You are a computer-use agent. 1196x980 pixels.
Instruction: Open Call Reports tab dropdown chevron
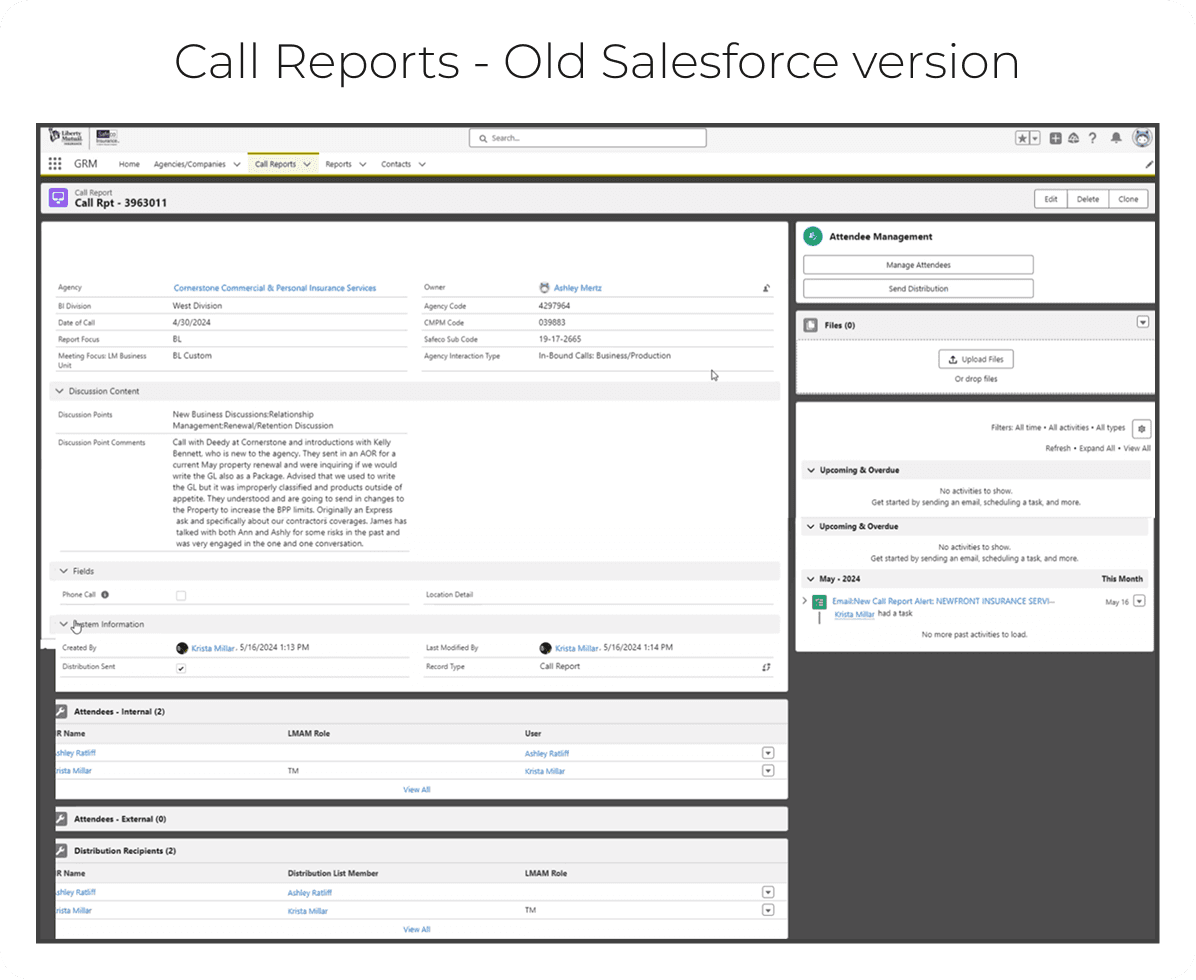click(x=307, y=165)
